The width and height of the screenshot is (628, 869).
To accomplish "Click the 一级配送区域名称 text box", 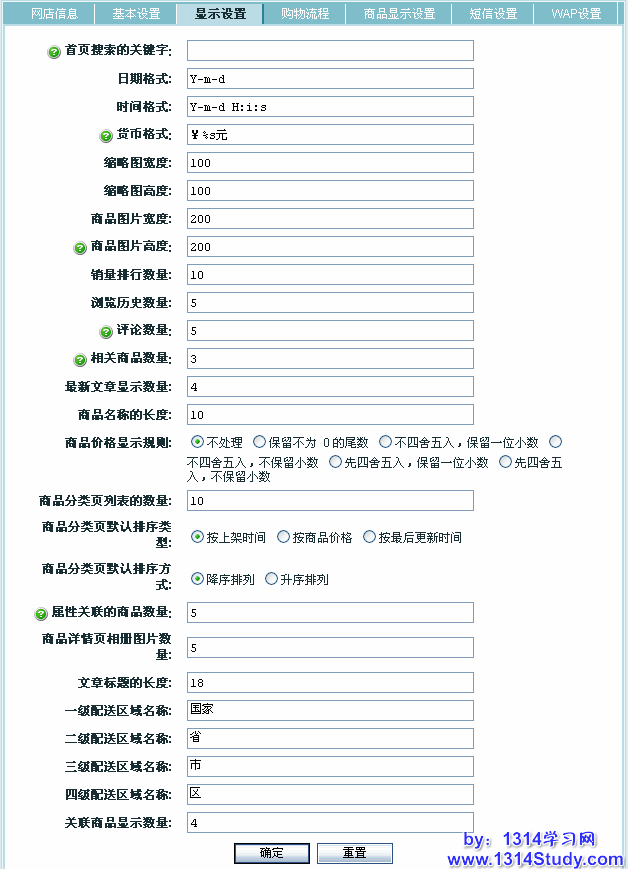I will click(x=329, y=710).
